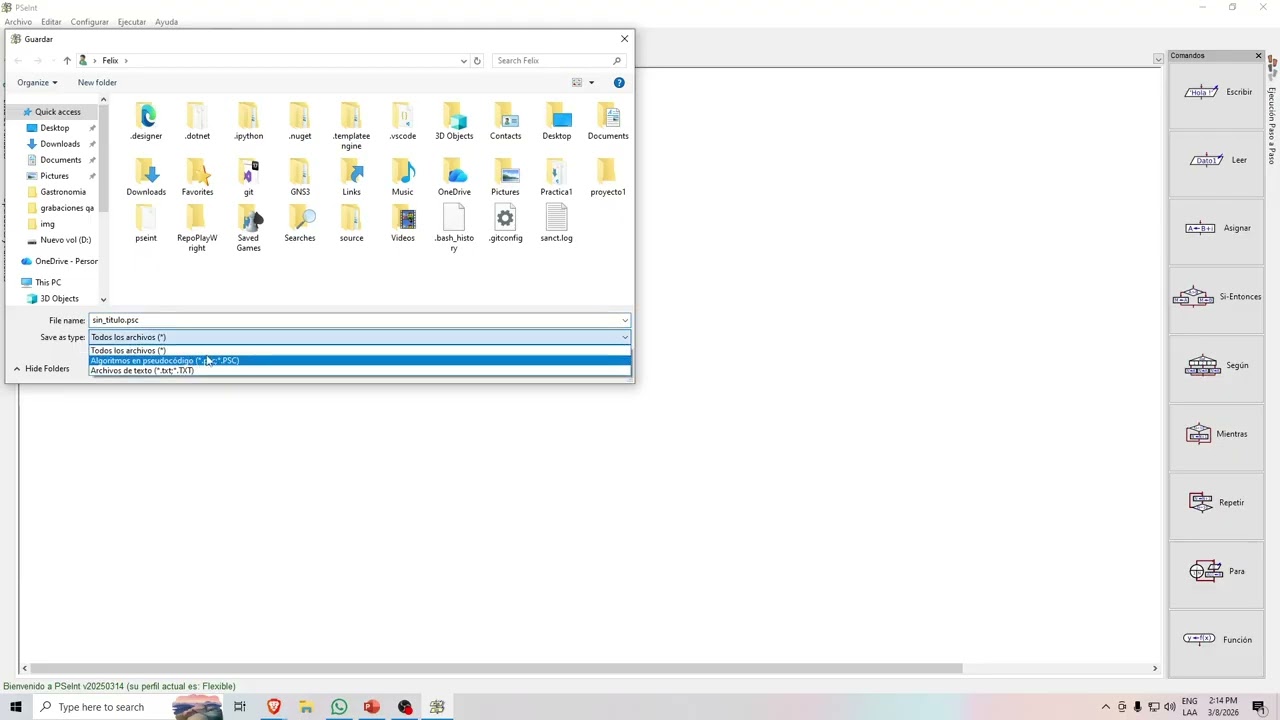Expand the address bar history dropdown
Viewport: 1280px width, 720px height.
click(x=463, y=61)
